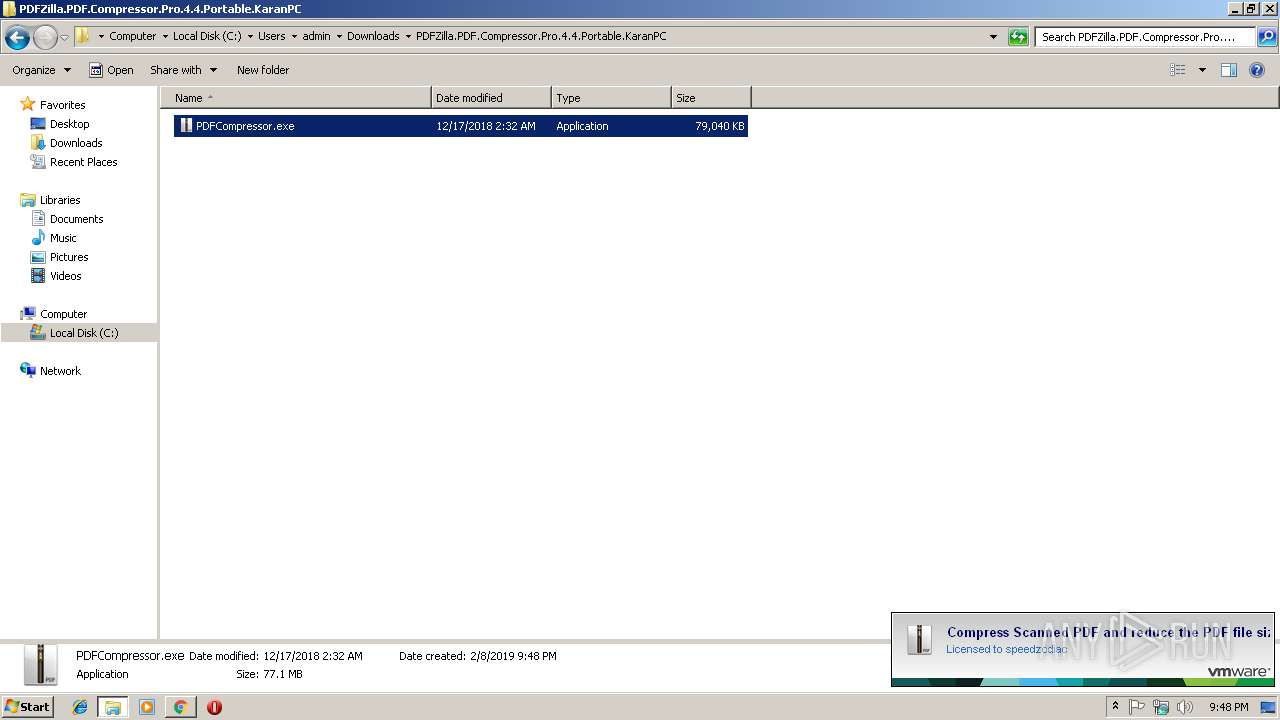This screenshot has width=1280, height=720.
Task: Open Recent Places in the sidebar
Action: pos(83,162)
